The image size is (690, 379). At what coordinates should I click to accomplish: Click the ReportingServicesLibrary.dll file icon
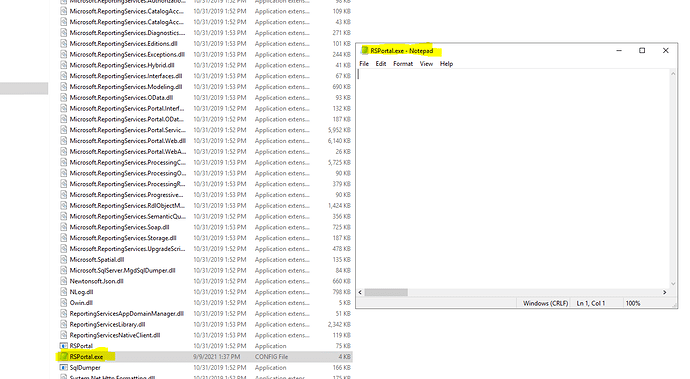(64, 324)
